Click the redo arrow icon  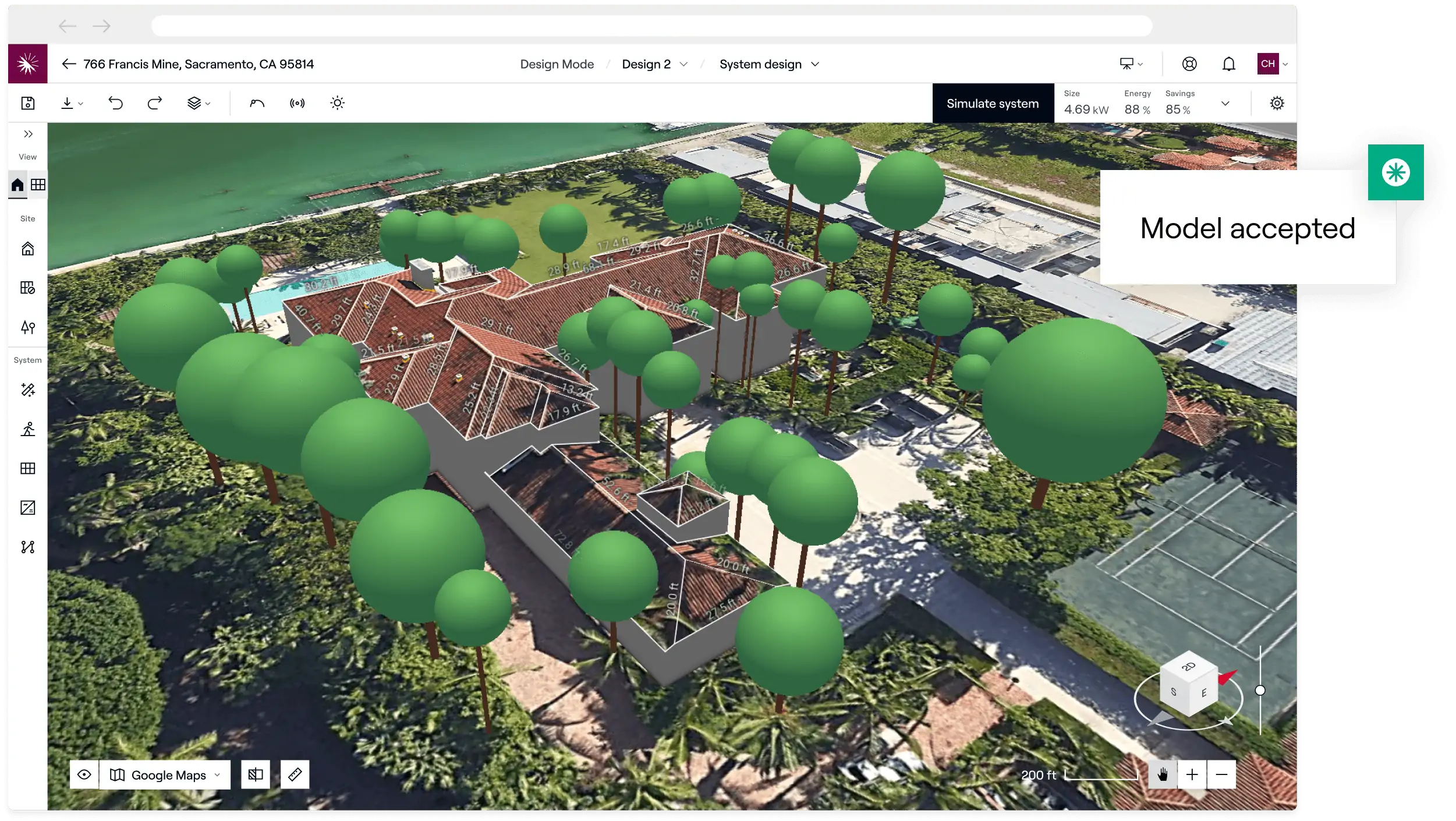(x=155, y=104)
